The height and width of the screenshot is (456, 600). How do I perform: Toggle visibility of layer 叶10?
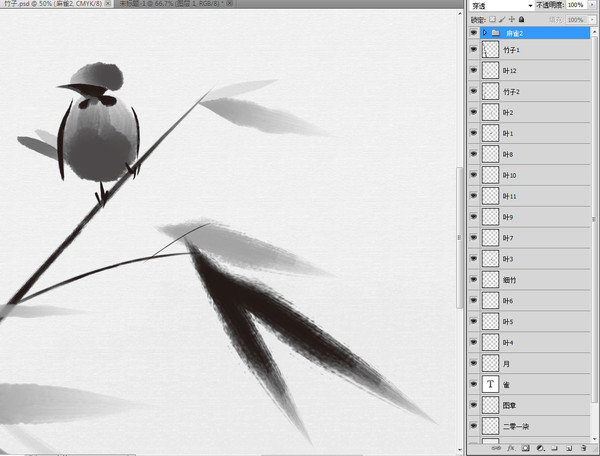(x=474, y=175)
